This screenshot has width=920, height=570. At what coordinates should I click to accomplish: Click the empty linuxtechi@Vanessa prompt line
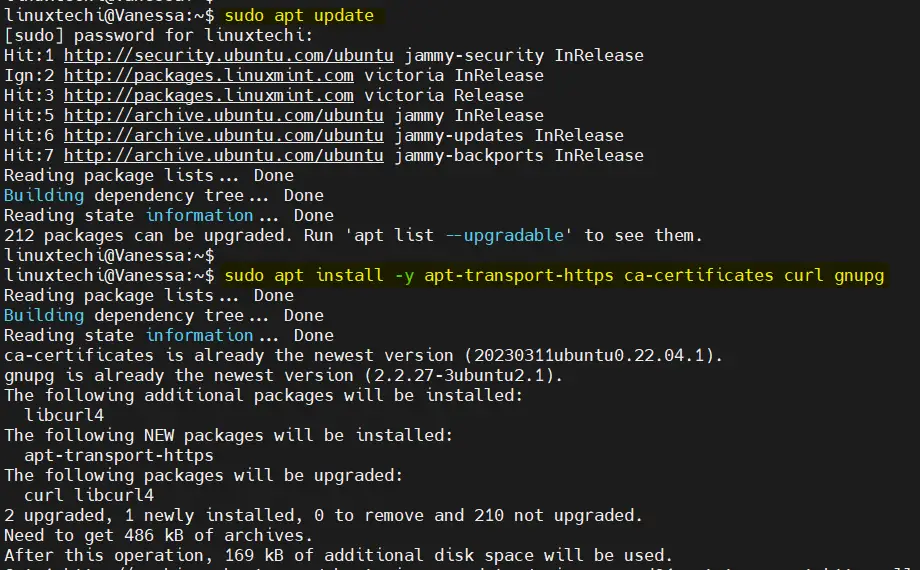click(109, 255)
